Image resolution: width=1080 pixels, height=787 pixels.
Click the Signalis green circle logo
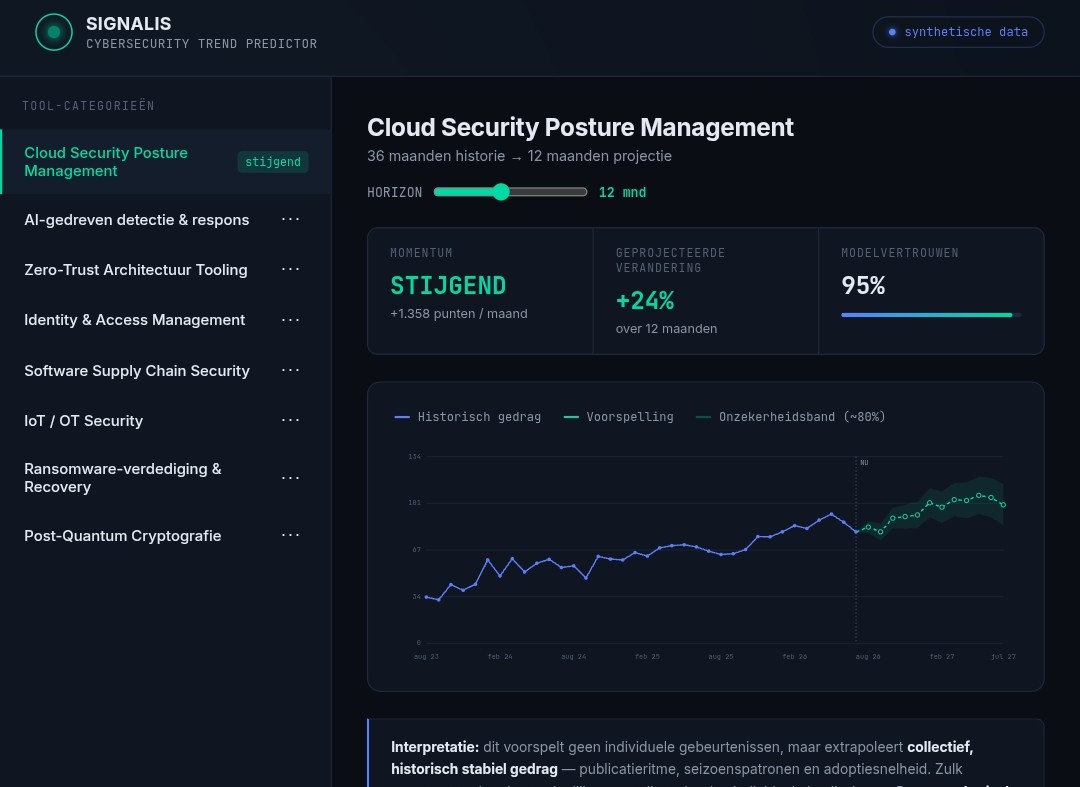coord(54,32)
